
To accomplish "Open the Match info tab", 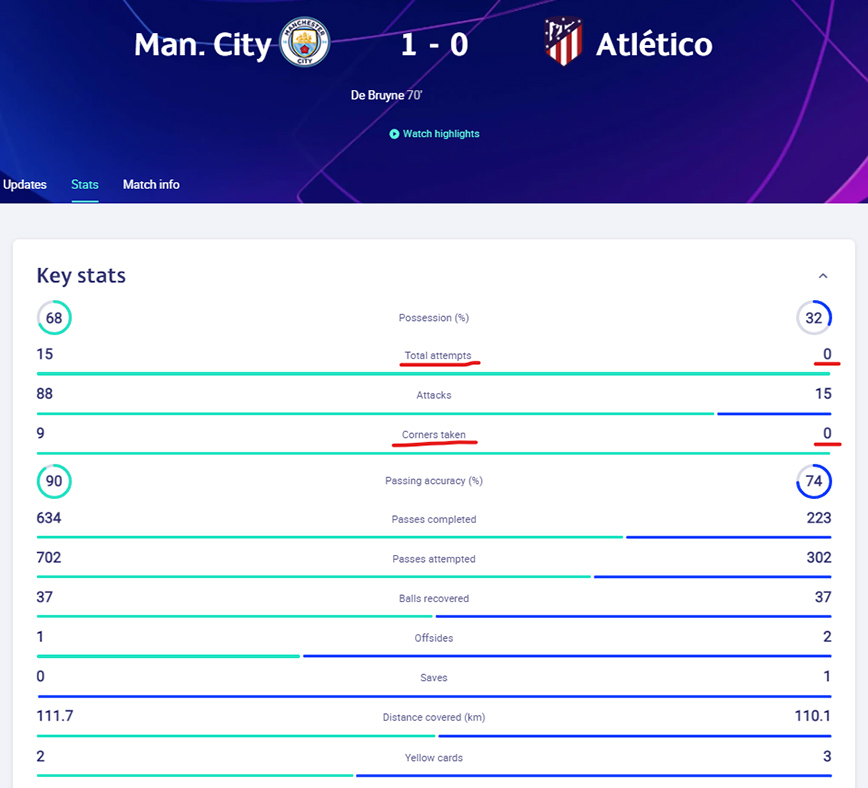I will (x=151, y=185).
